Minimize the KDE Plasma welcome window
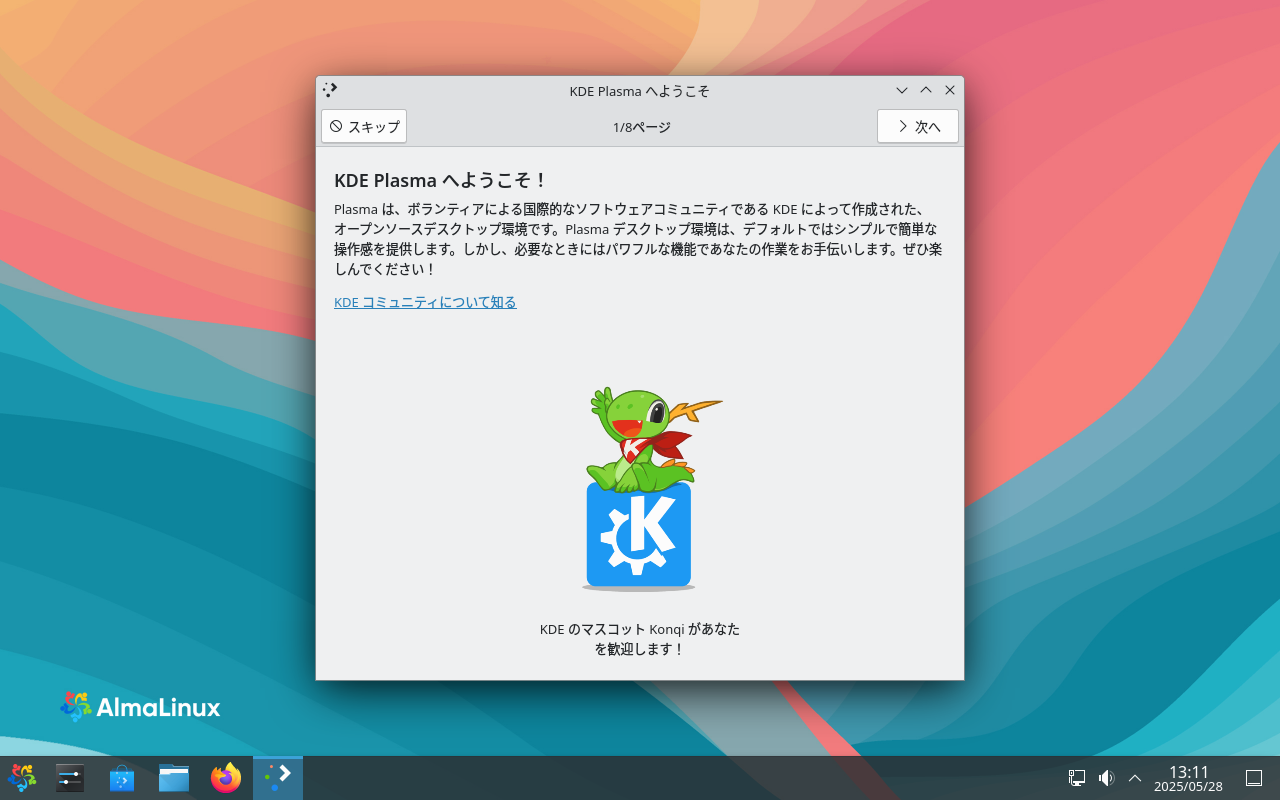This screenshot has height=800, width=1280. 902,90
